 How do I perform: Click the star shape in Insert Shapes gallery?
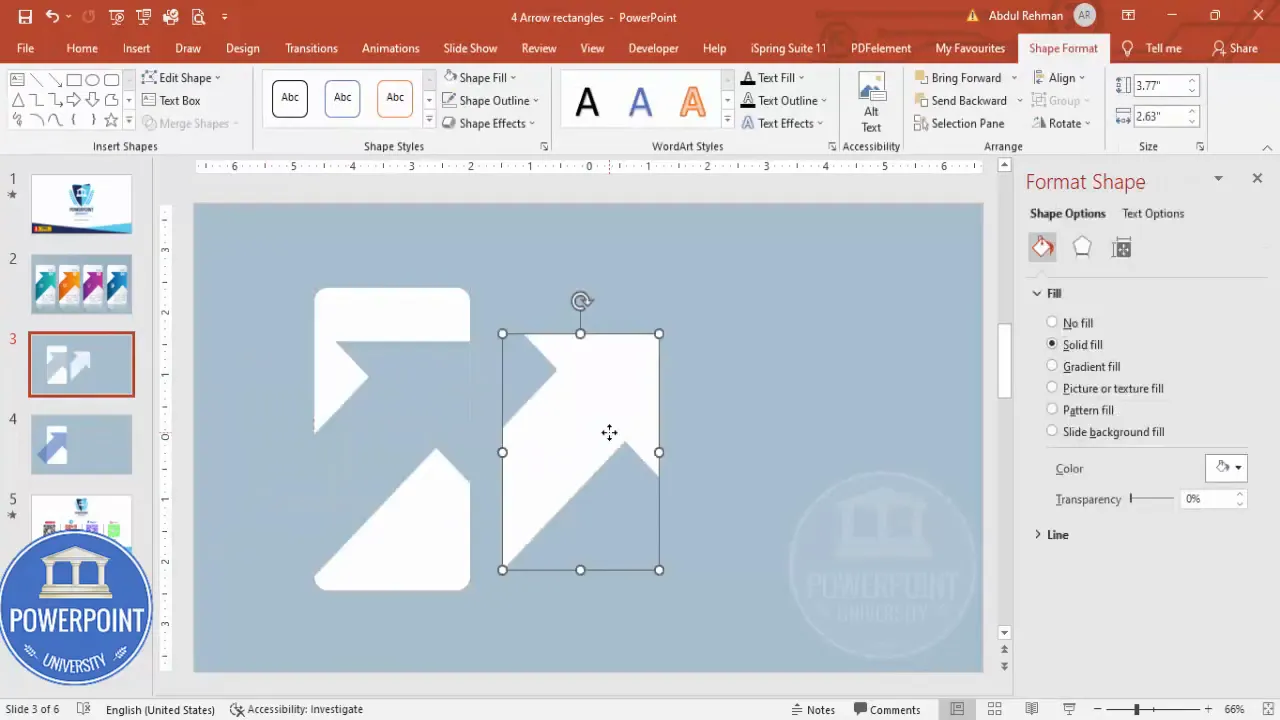pos(110,120)
